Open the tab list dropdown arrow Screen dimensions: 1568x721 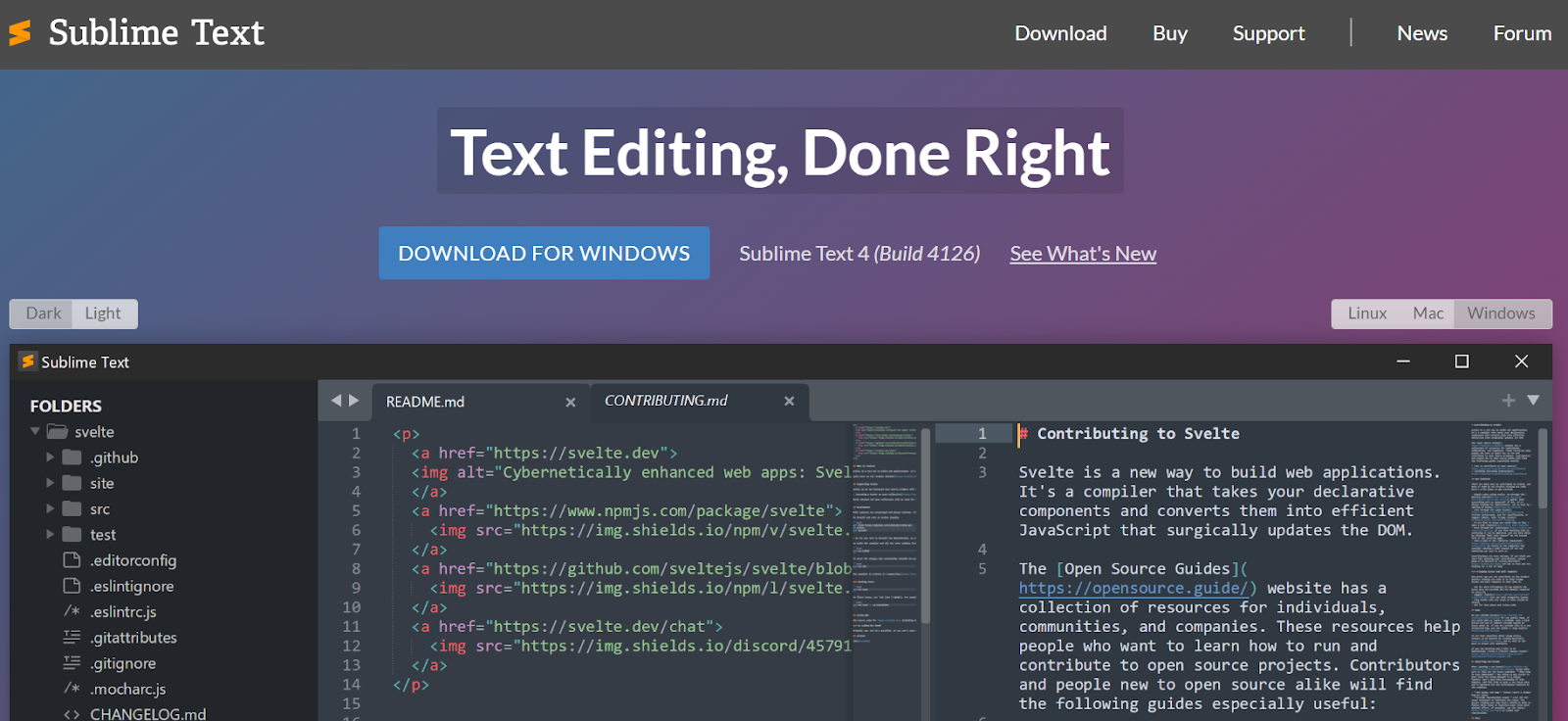(1534, 401)
